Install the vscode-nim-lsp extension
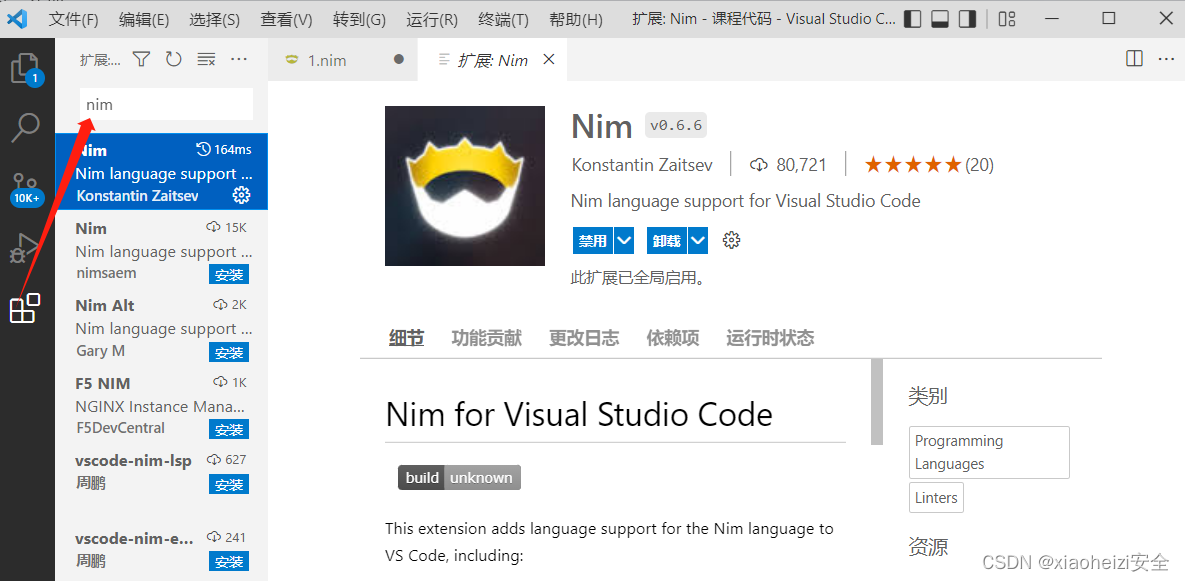 tap(229, 484)
